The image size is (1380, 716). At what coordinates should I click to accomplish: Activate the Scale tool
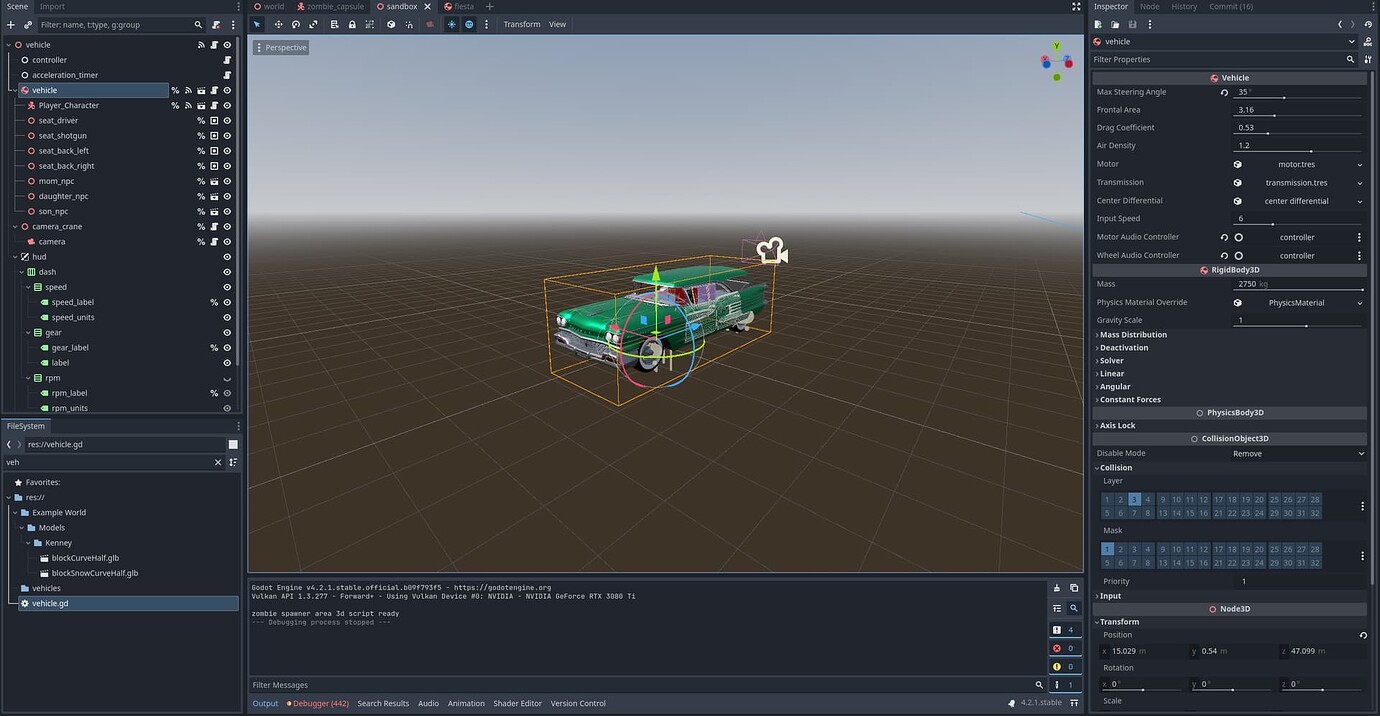tap(315, 24)
